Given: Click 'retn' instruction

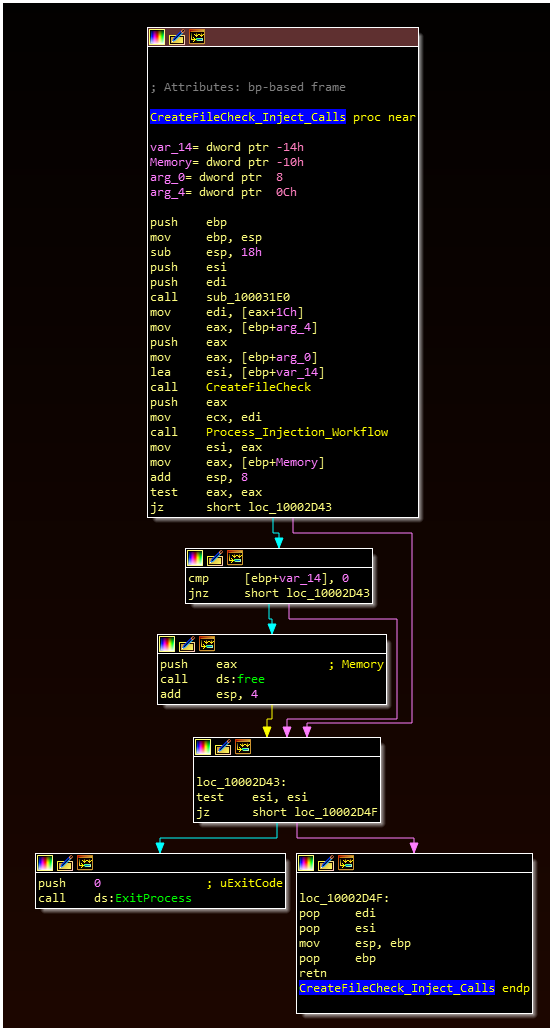Looking at the screenshot, I should coord(313,974).
